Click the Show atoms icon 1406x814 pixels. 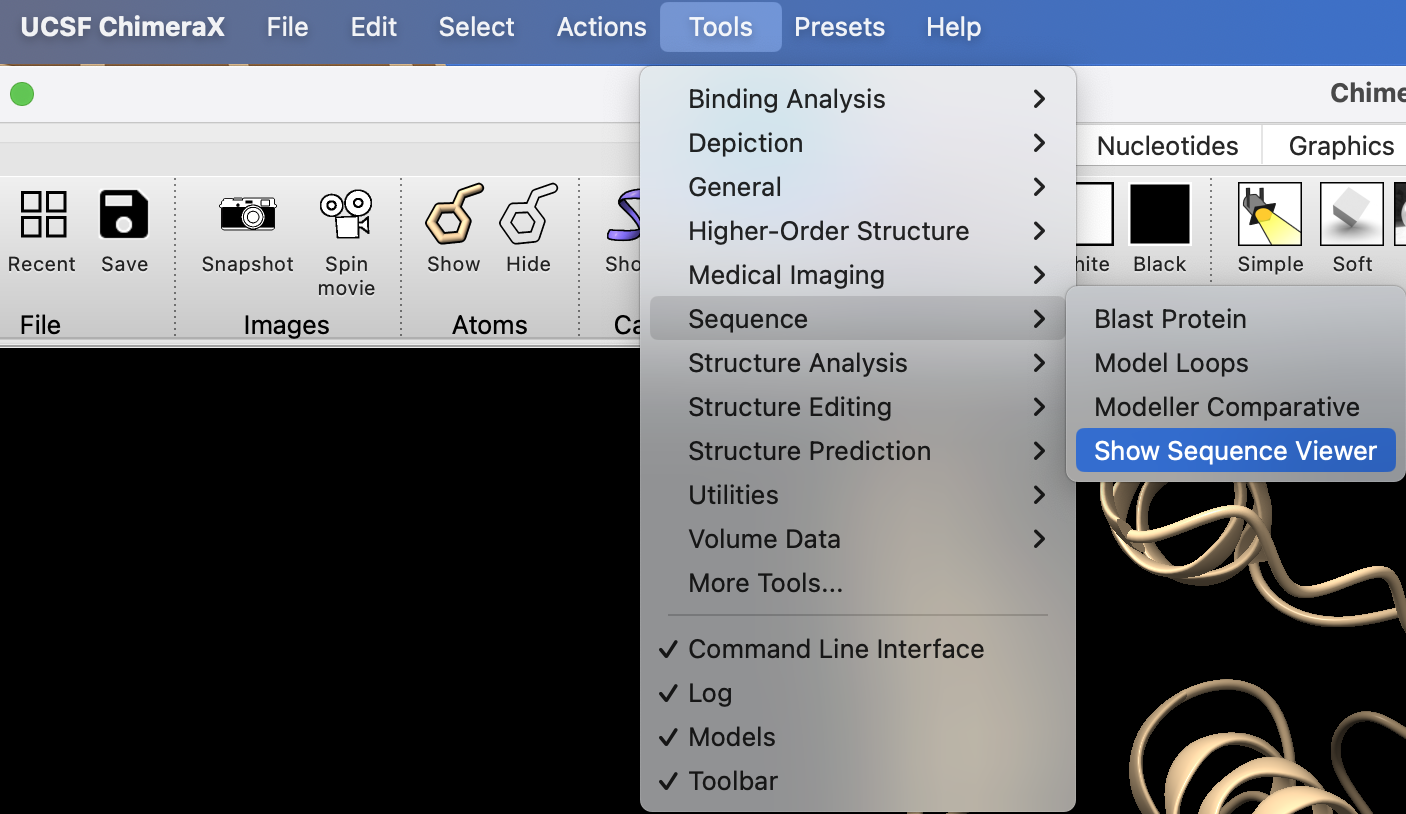coord(454,215)
